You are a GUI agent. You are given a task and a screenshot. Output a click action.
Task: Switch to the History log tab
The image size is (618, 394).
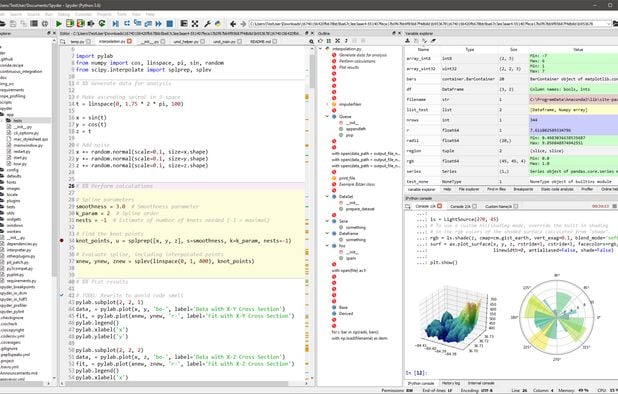point(450,383)
